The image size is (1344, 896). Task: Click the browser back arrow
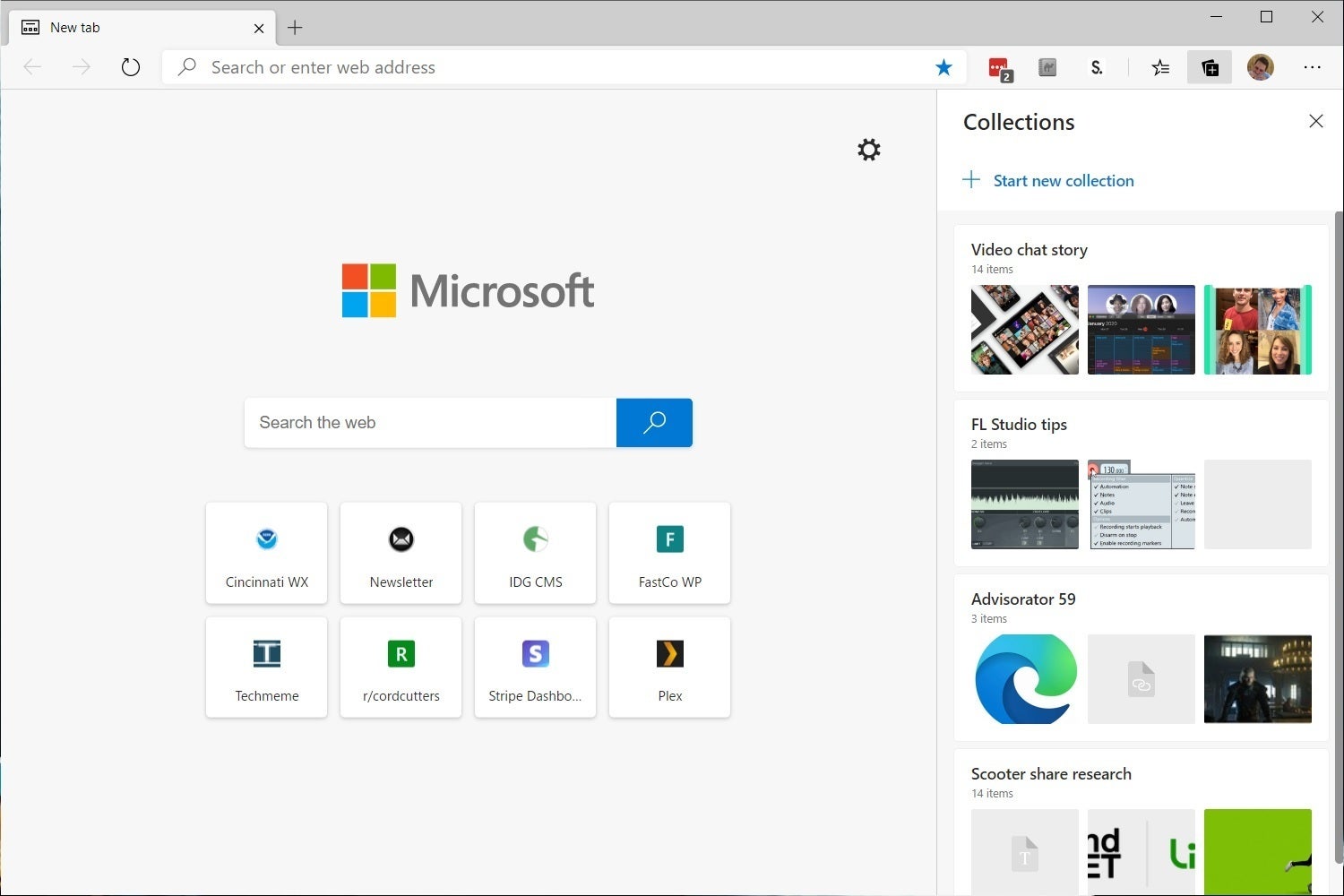pos(32,67)
